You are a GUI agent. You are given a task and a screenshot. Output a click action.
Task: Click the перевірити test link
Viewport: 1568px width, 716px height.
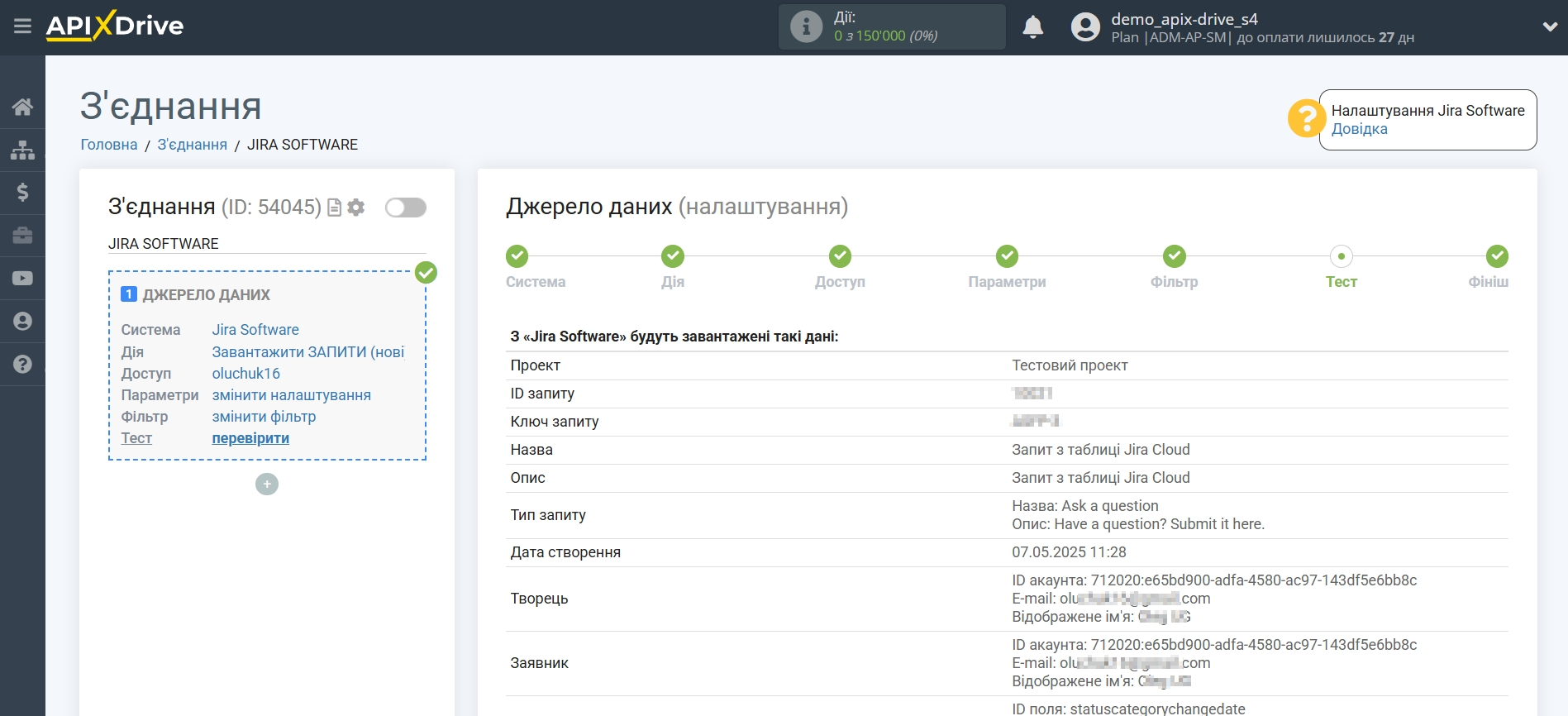click(250, 438)
